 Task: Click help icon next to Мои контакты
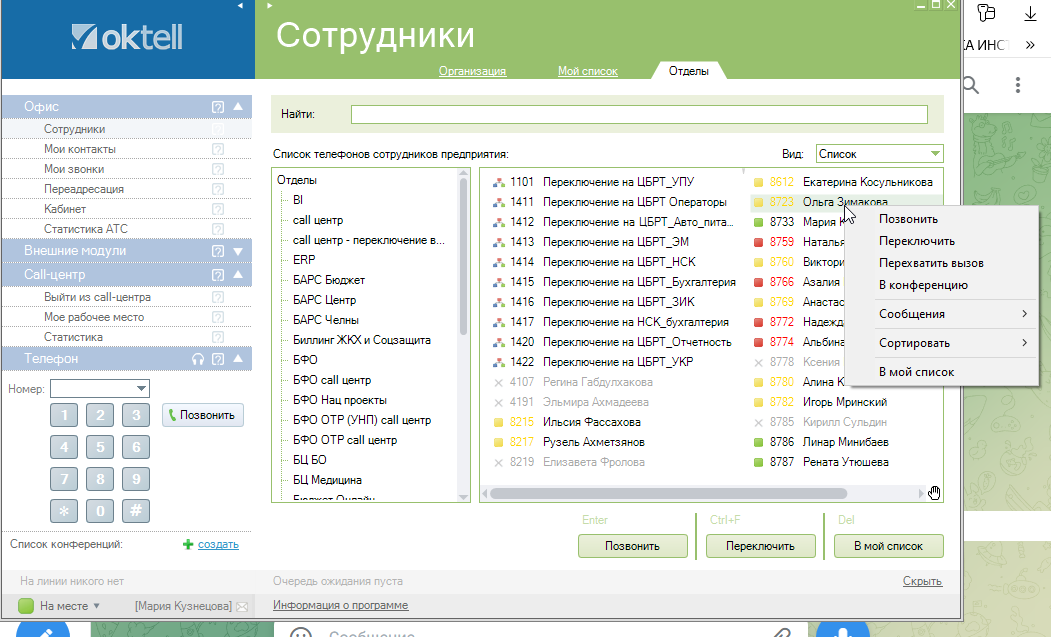pyautogui.click(x=218, y=149)
